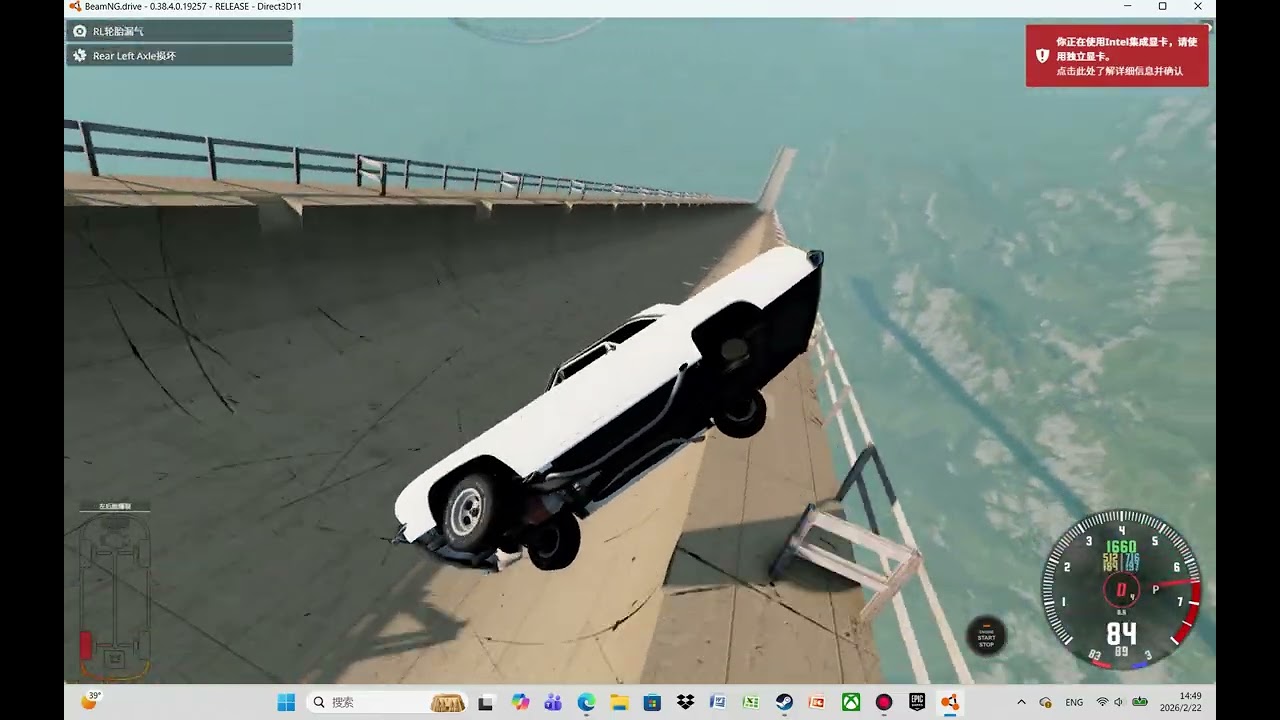Open Xbox app from the taskbar
Screen dimensions: 1280x720
coord(851,702)
